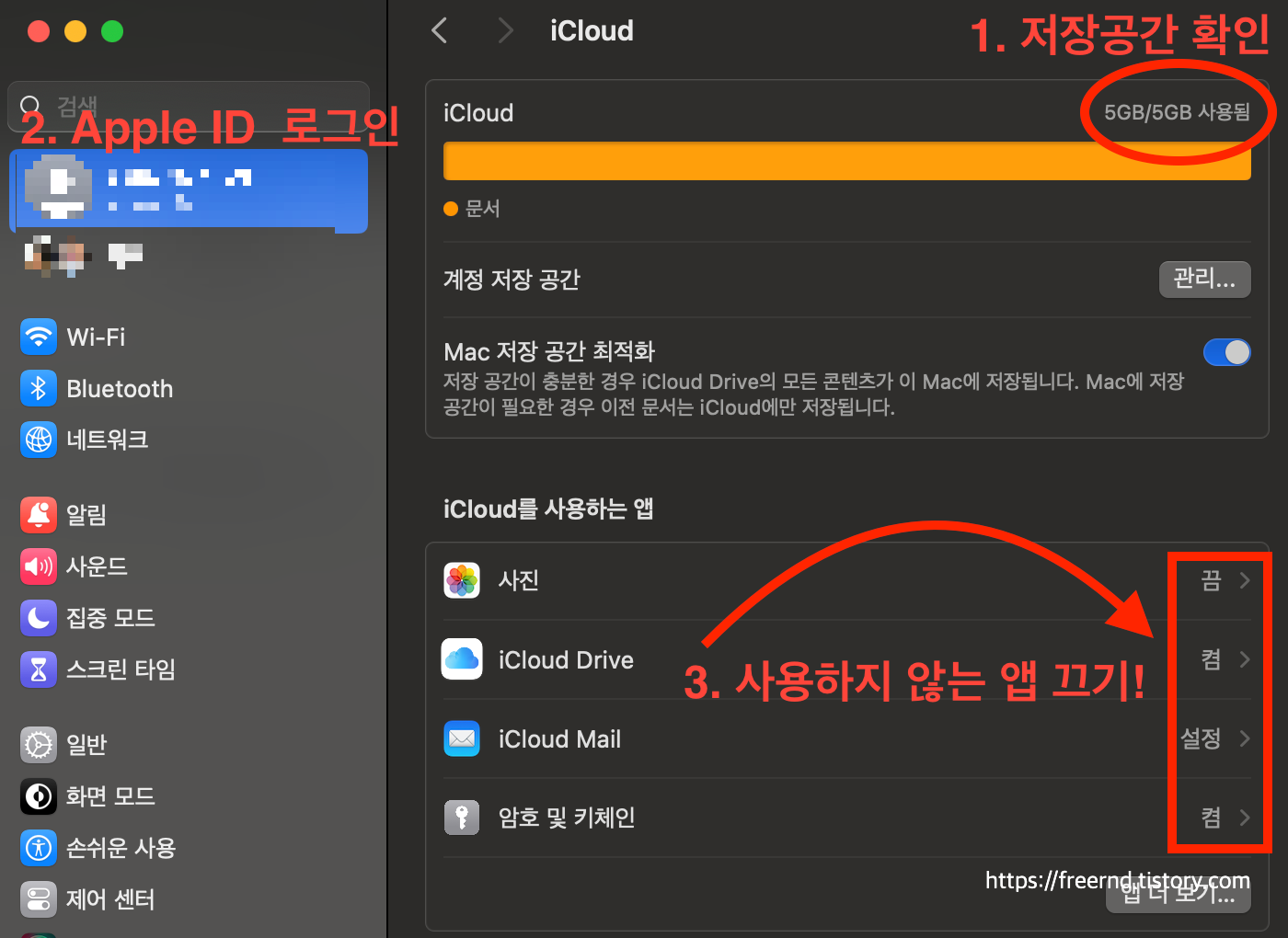This screenshot has width=1288, height=938.
Task: Click the 검색 search field
Action: click(x=189, y=106)
